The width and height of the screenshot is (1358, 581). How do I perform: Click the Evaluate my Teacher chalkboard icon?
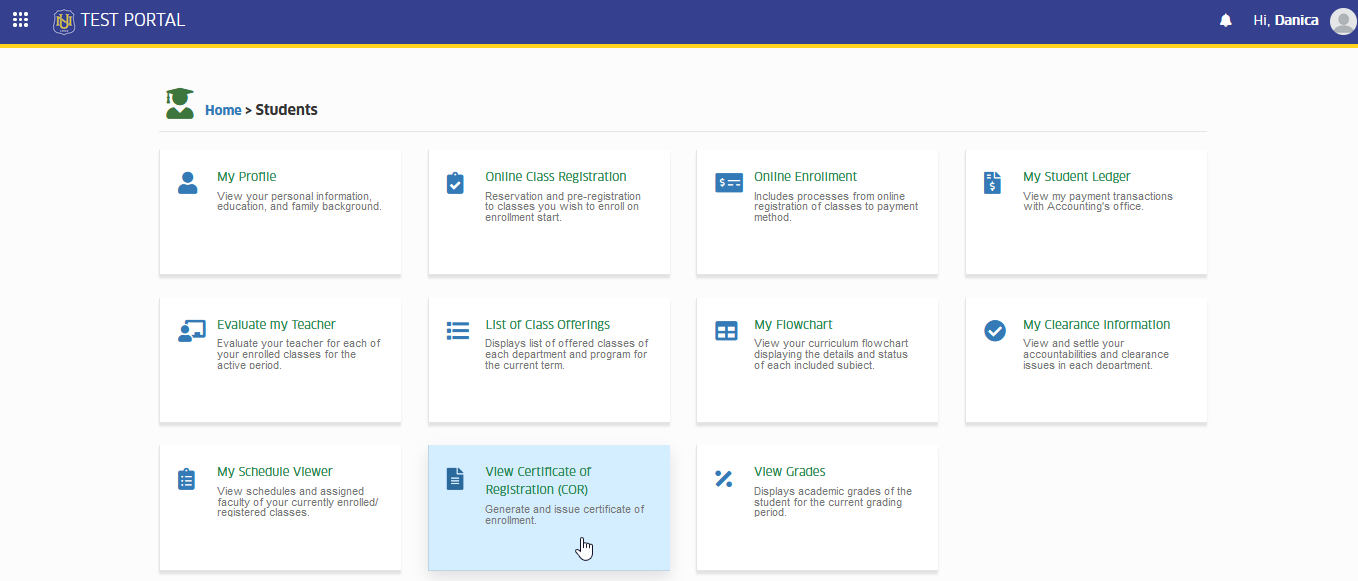pyautogui.click(x=191, y=331)
